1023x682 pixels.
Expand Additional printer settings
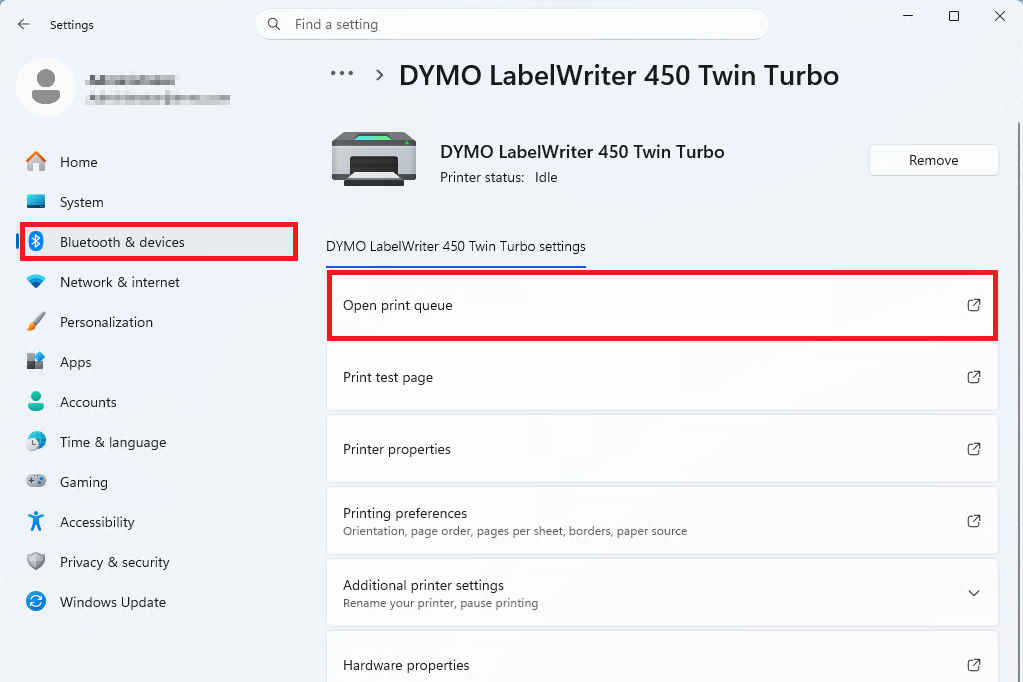click(662, 593)
